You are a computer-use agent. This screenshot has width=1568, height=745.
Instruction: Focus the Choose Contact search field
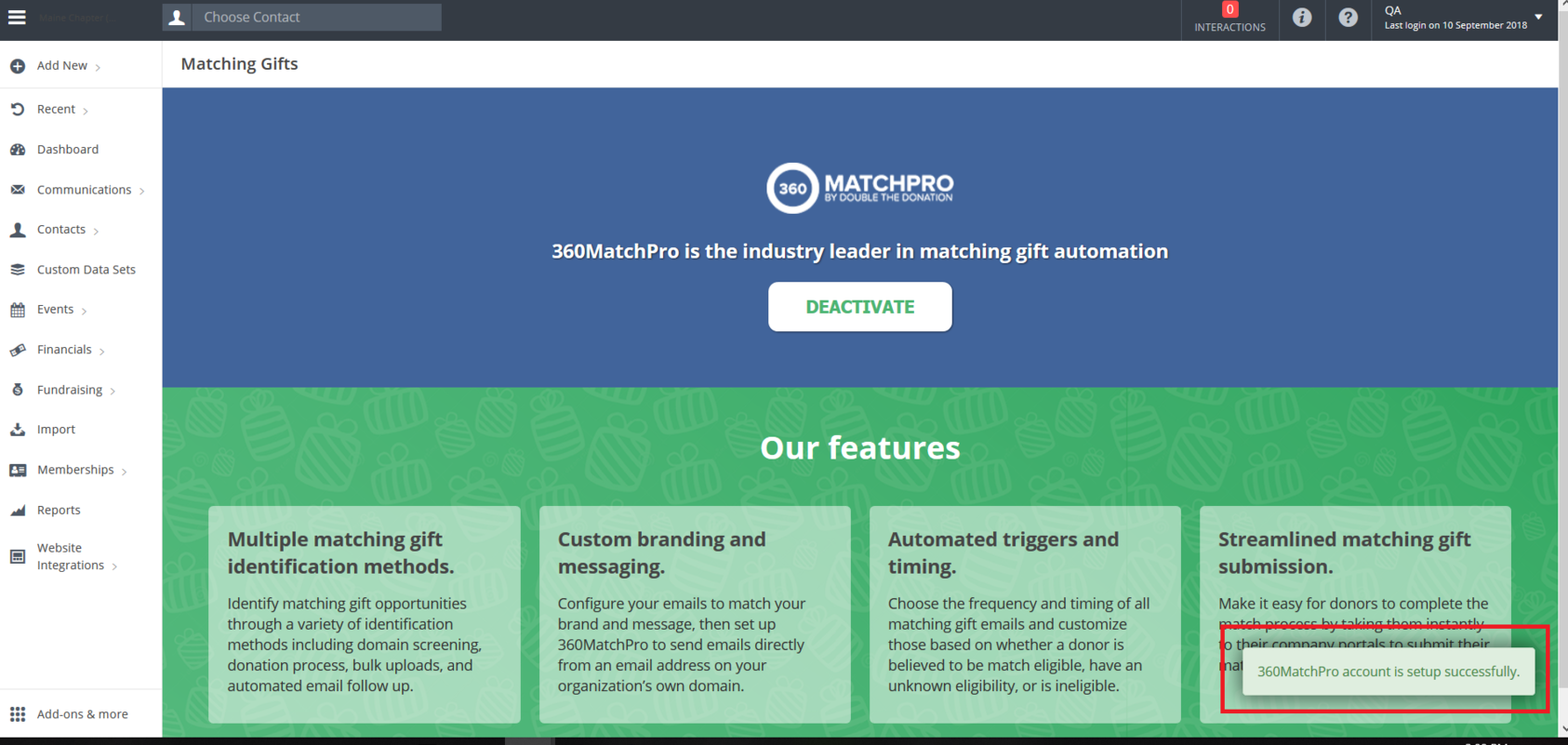[x=316, y=17]
